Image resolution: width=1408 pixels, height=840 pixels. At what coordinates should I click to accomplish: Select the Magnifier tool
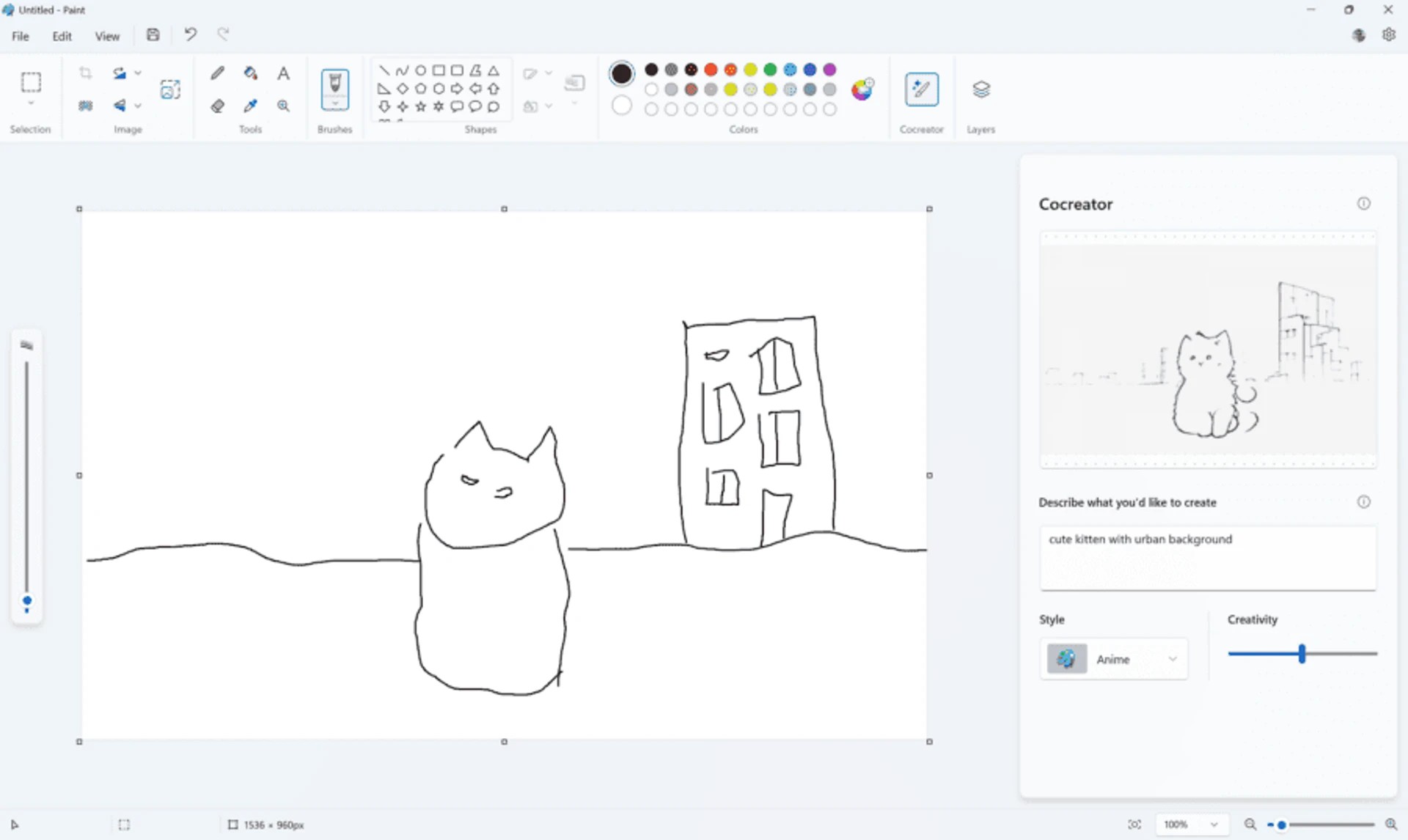tap(283, 106)
